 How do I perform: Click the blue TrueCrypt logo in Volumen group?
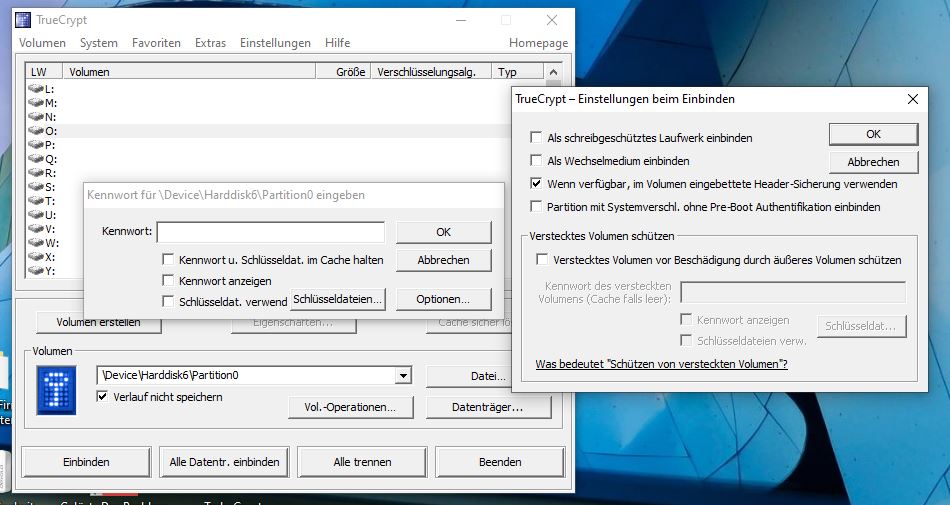pyautogui.click(x=56, y=391)
